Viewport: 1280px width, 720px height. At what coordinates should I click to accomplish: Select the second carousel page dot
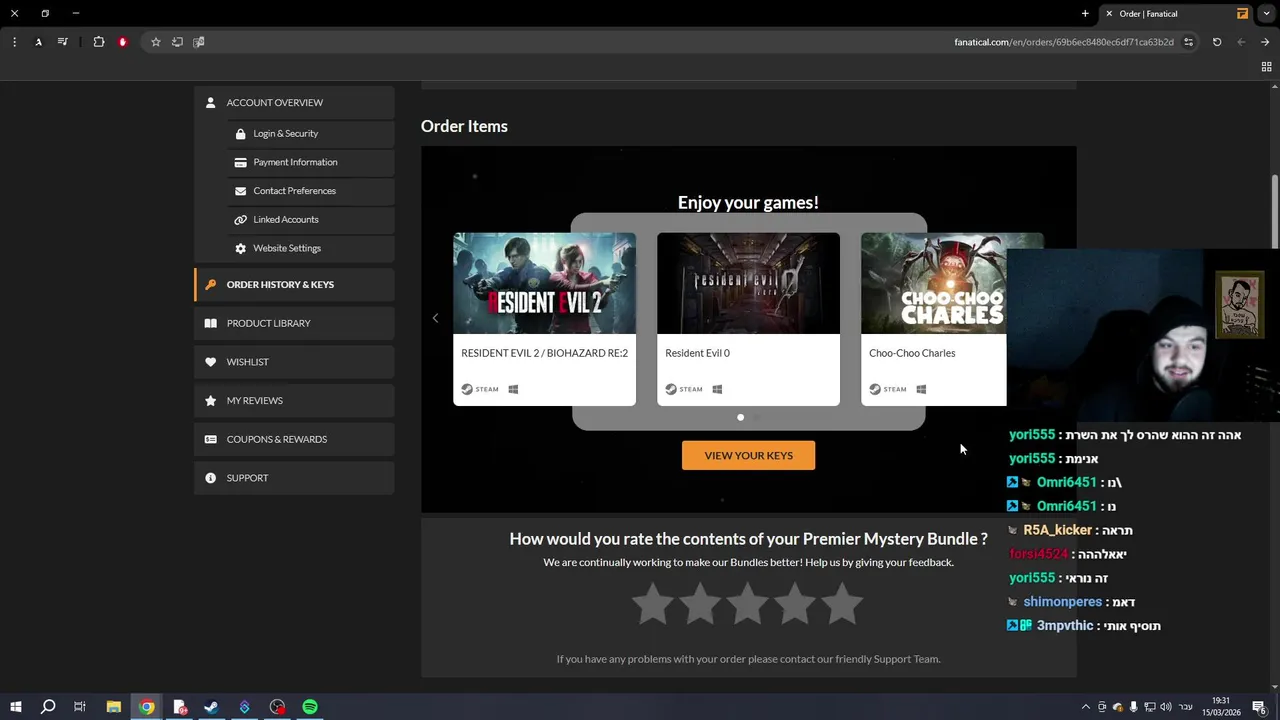[x=756, y=417]
